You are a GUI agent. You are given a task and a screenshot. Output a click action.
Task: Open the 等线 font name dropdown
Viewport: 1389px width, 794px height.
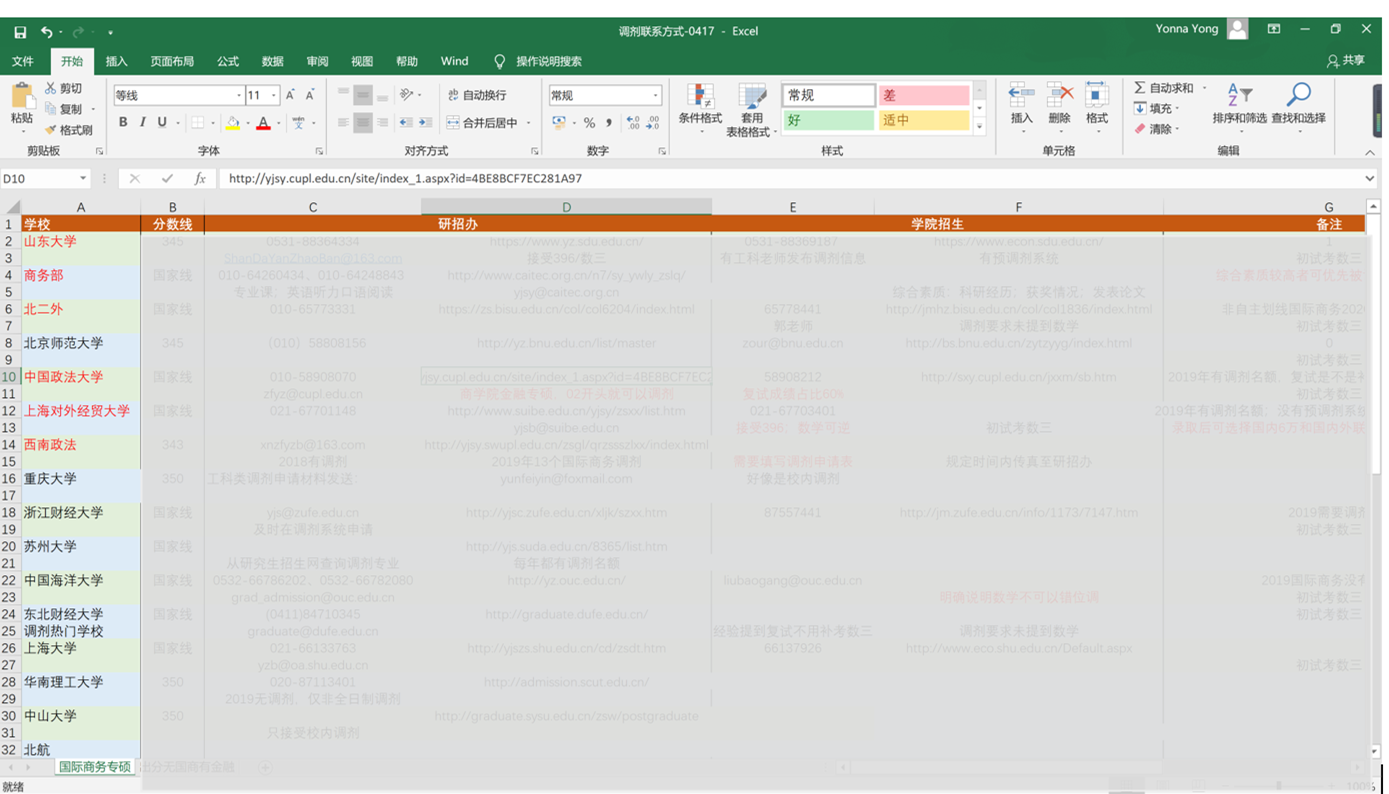[x=239, y=95]
